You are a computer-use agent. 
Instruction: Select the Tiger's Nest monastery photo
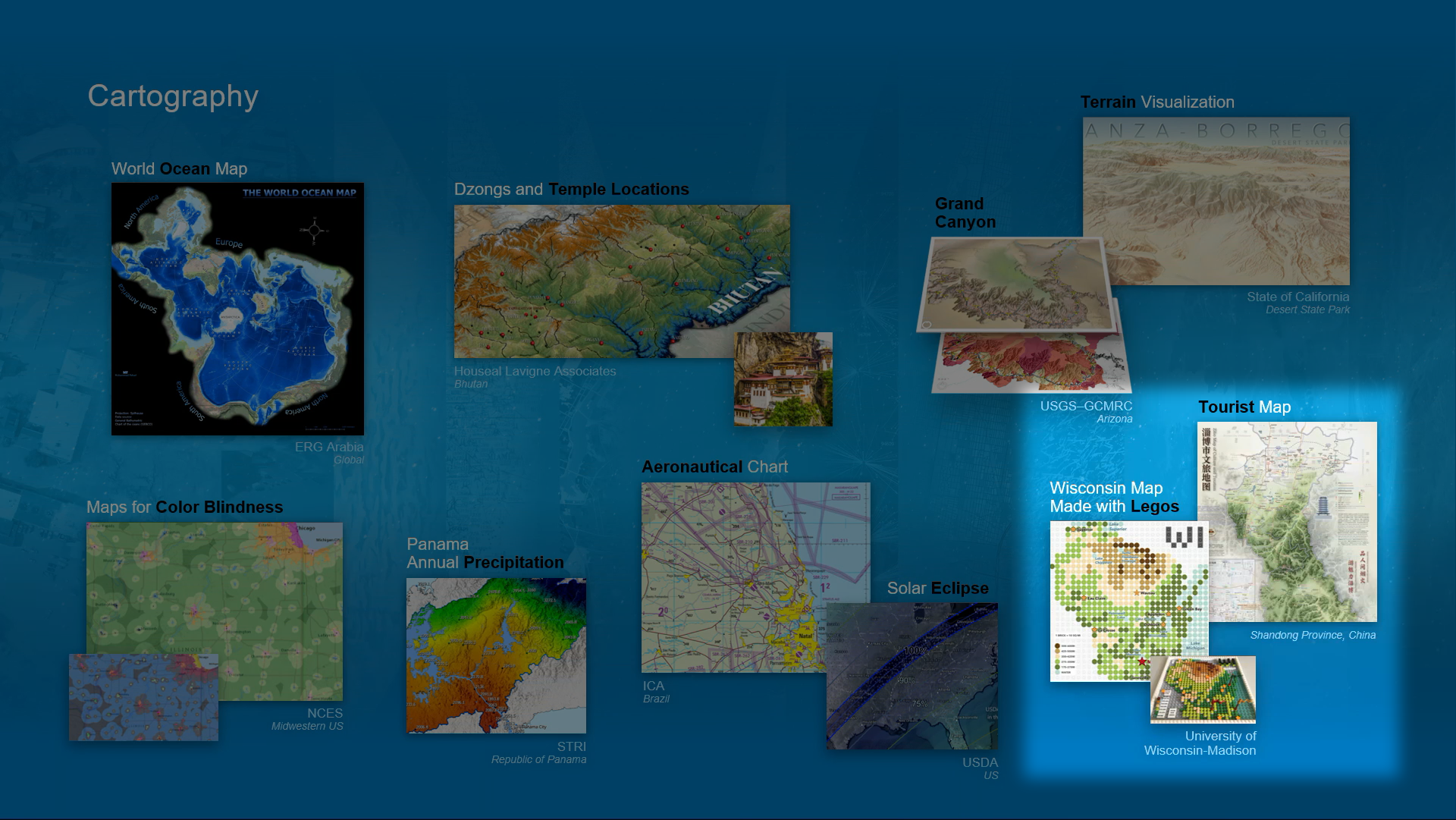pyautogui.click(x=783, y=379)
